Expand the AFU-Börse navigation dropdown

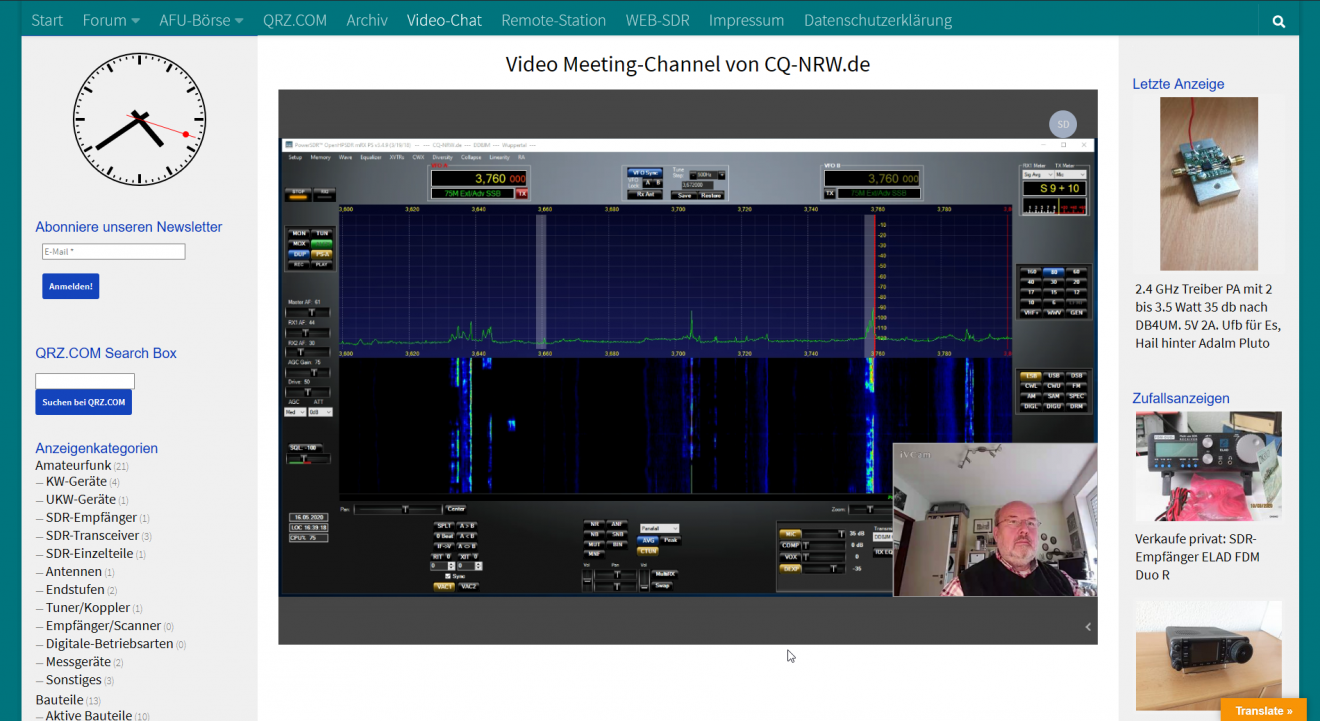pyautogui.click(x=201, y=20)
